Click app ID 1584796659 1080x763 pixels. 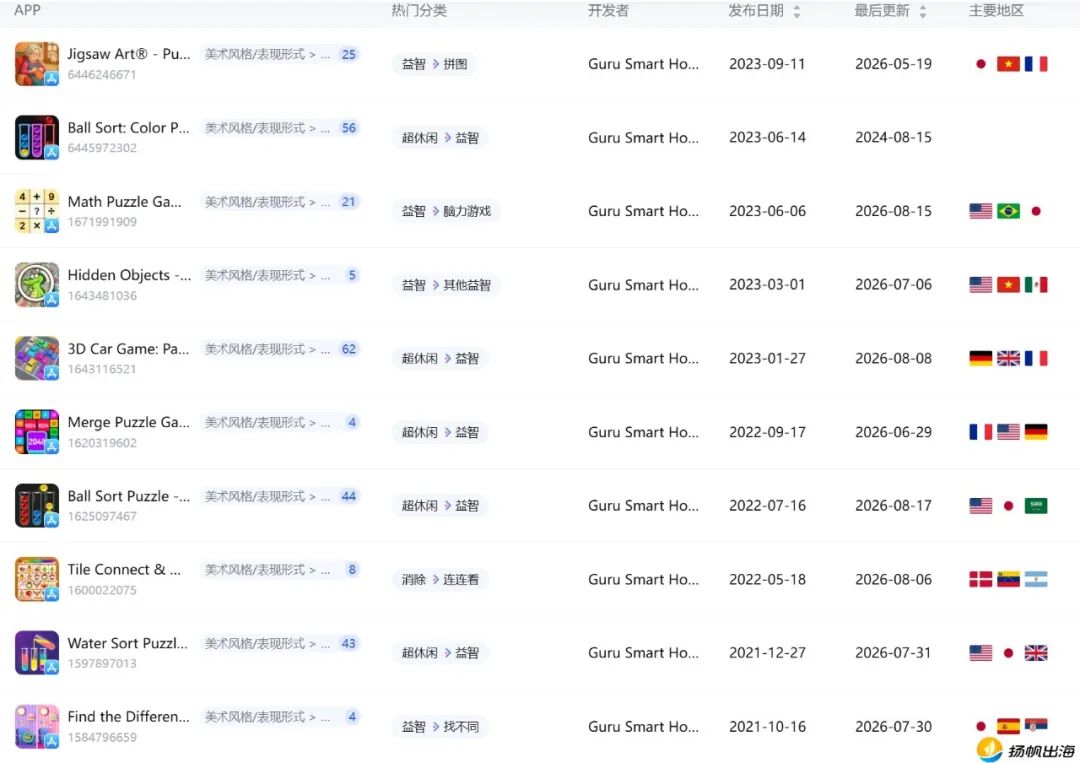[102, 738]
